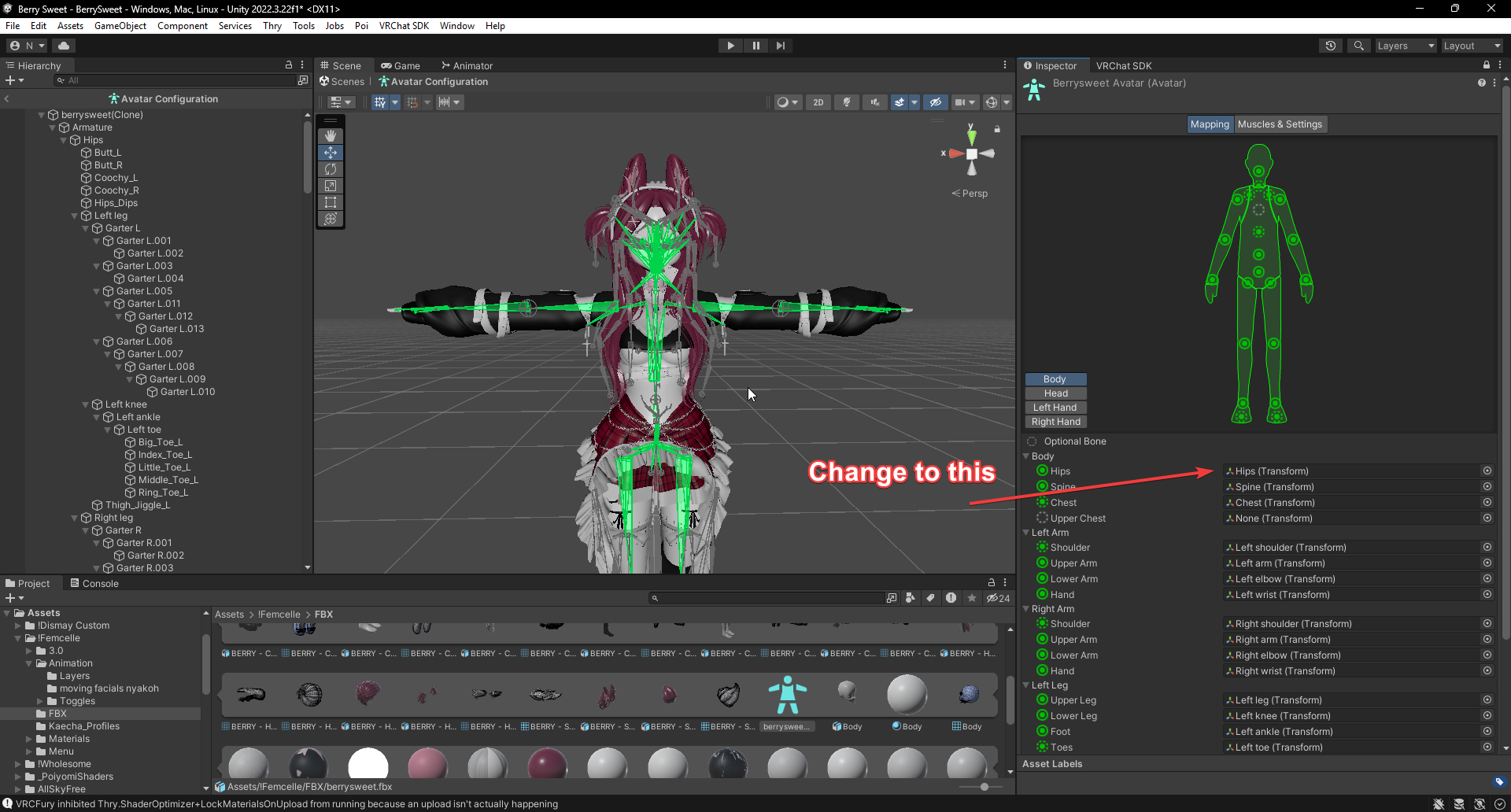Toggle scene lighting
Image resolution: width=1511 pixels, height=812 pixels.
[x=847, y=102]
